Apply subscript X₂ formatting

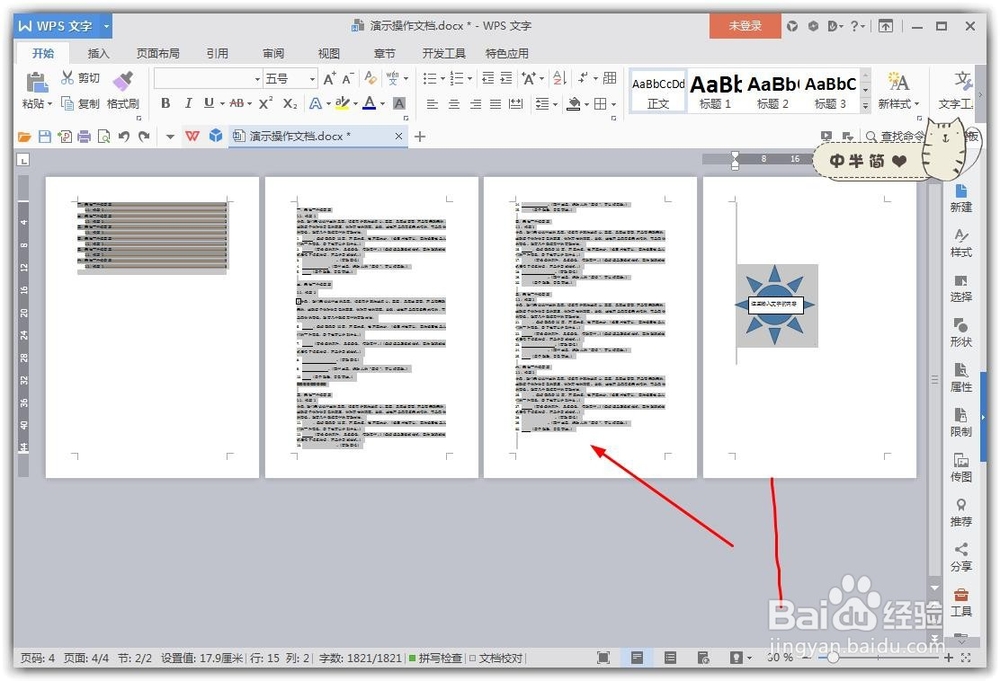290,103
